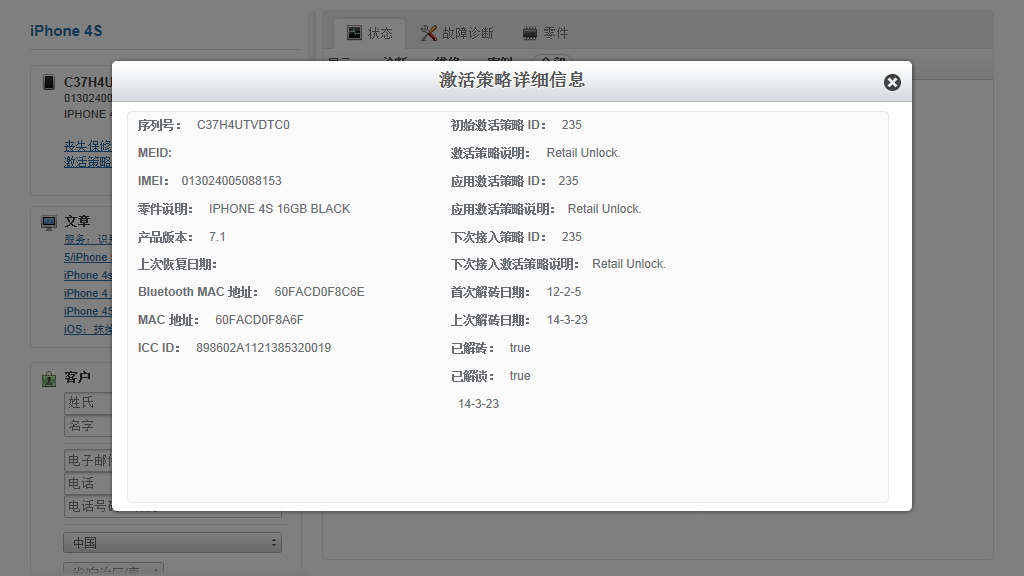1024x576 pixels.
Task: Click 14-3-23 beside 上次解砖日期
Action: pyautogui.click(x=567, y=320)
